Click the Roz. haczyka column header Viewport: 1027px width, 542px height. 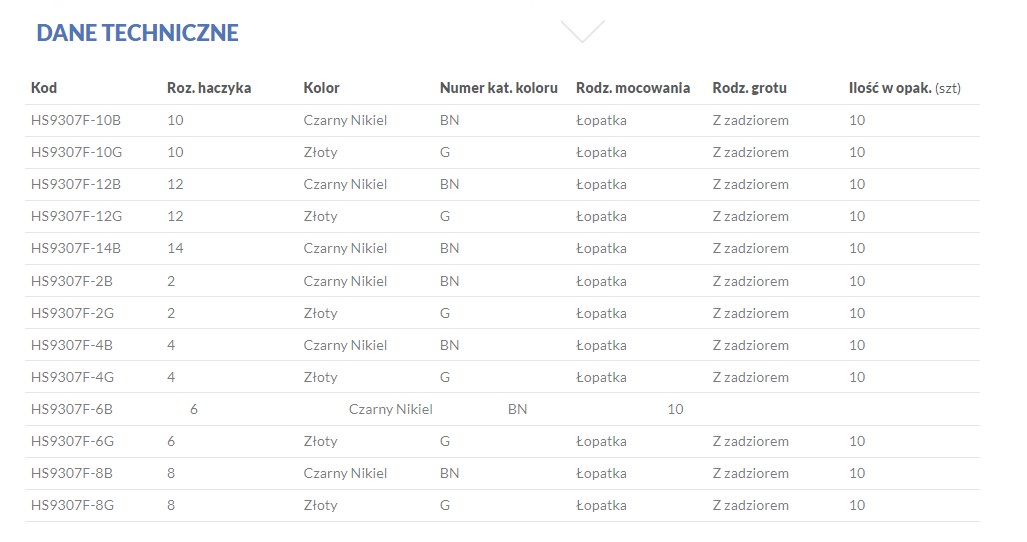(209, 88)
